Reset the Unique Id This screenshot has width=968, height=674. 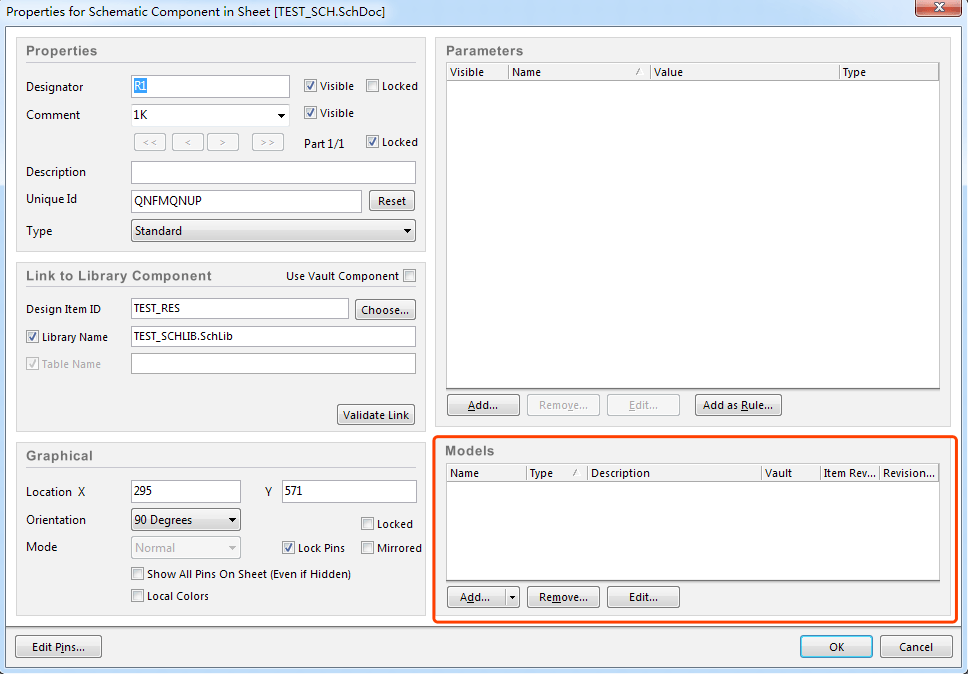[x=392, y=201]
